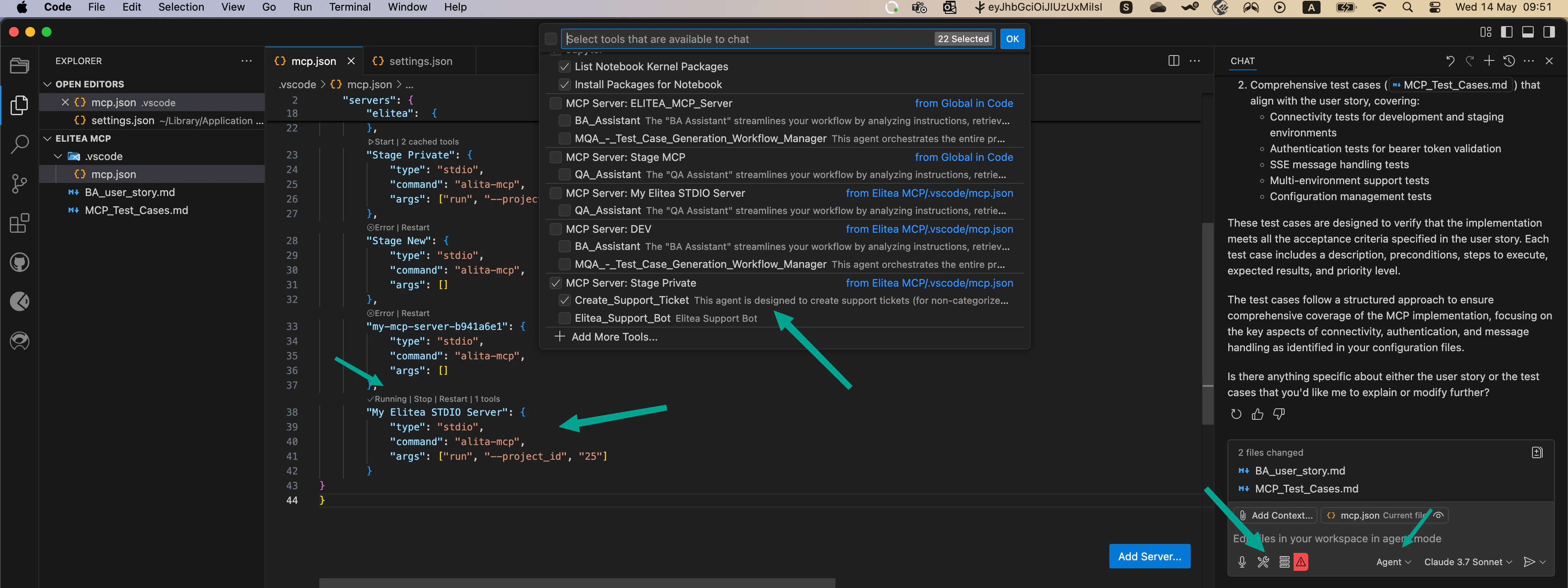Open the Terminal menu in the menu bar

[x=350, y=7]
